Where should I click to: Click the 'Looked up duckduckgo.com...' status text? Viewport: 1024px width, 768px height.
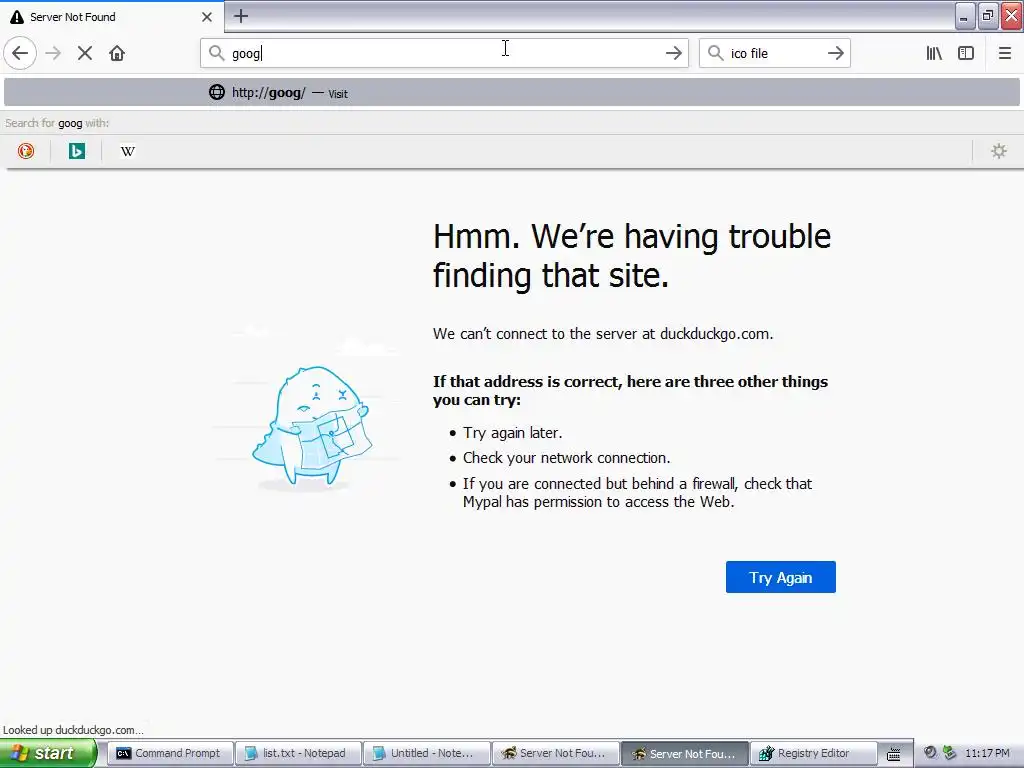73,729
